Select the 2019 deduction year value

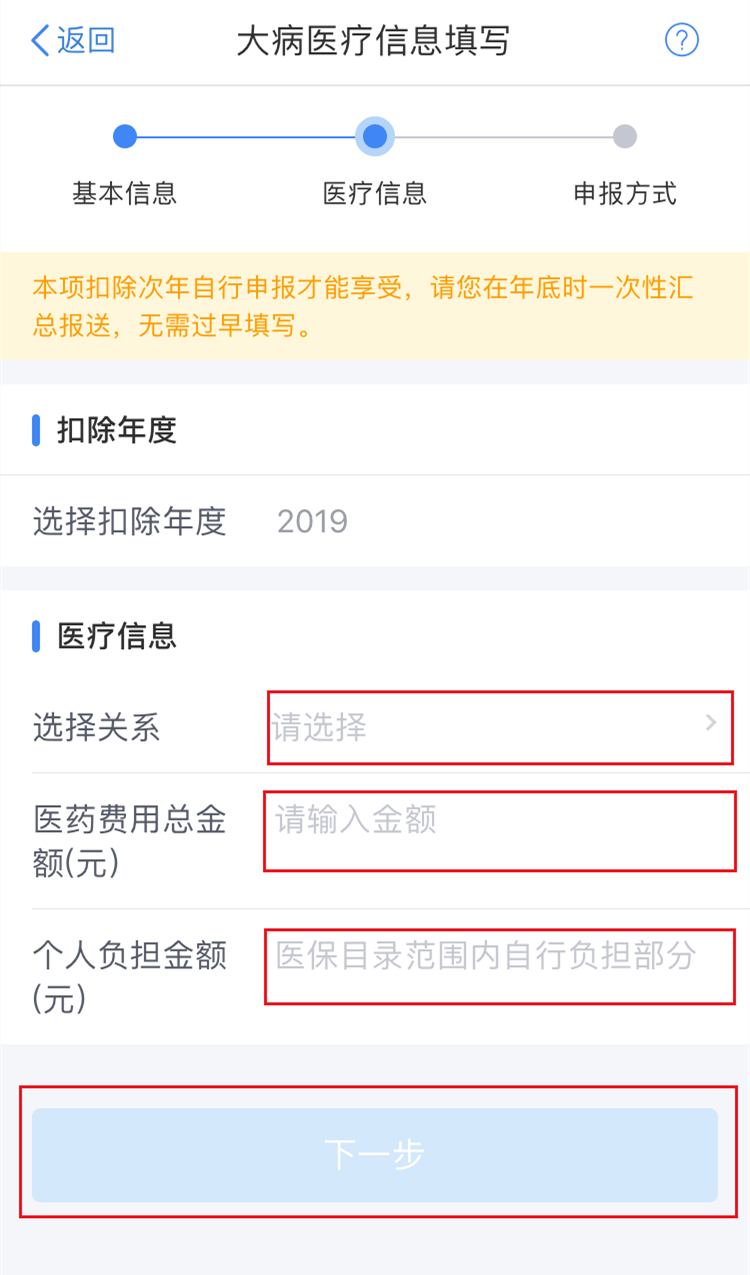click(313, 521)
